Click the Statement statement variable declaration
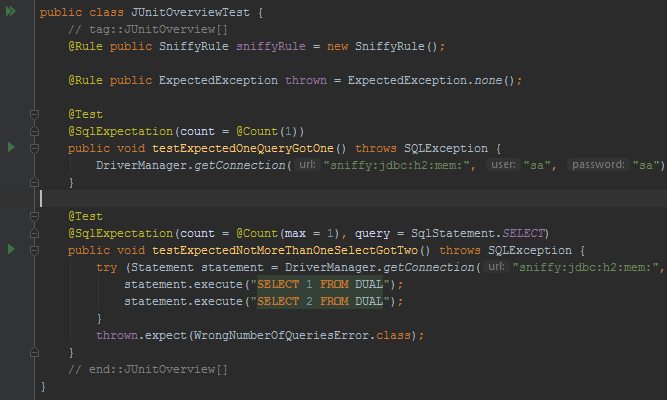Viewport: 667px width, 400px height. 197,267
